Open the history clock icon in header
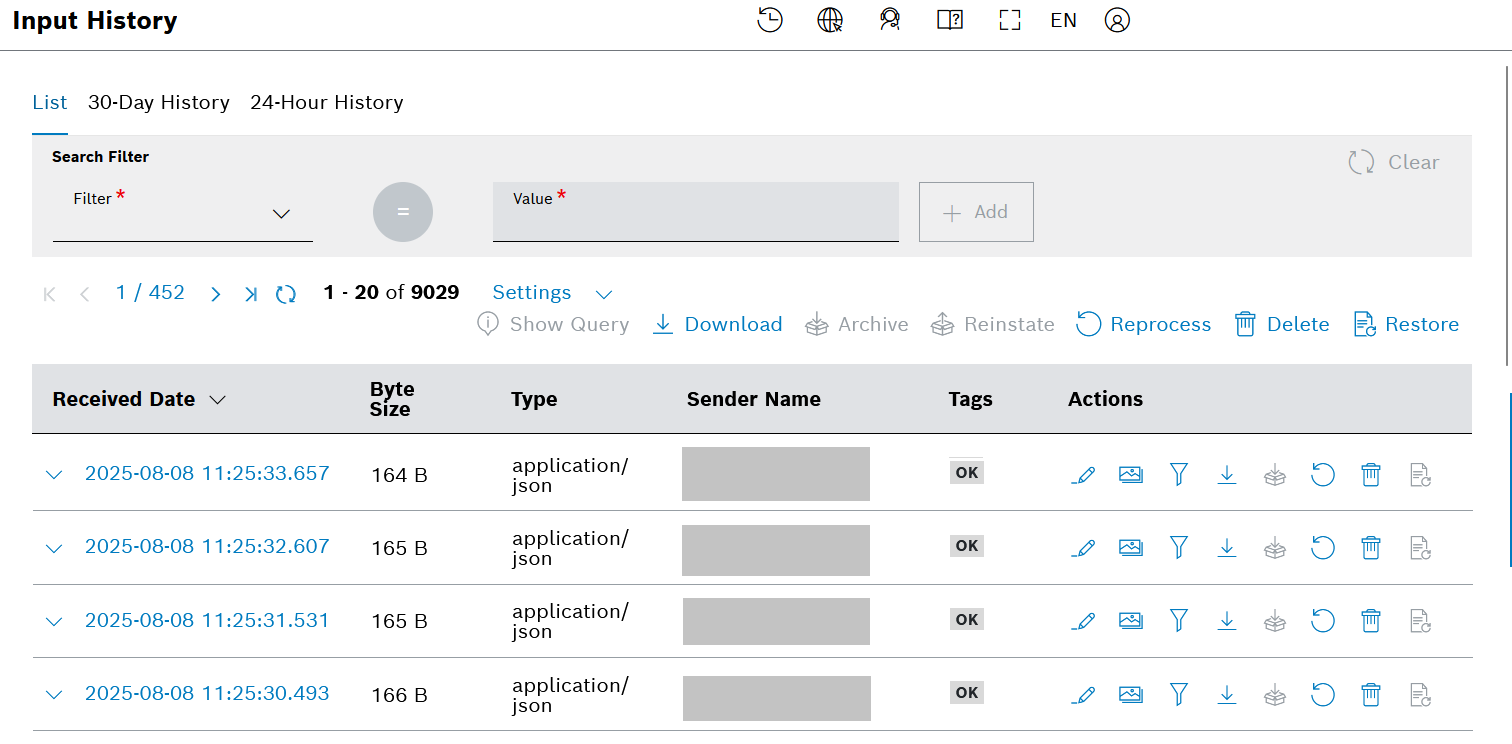This screenshot has width=1512, height=744. pyautogui.click(x=769, y=20)
